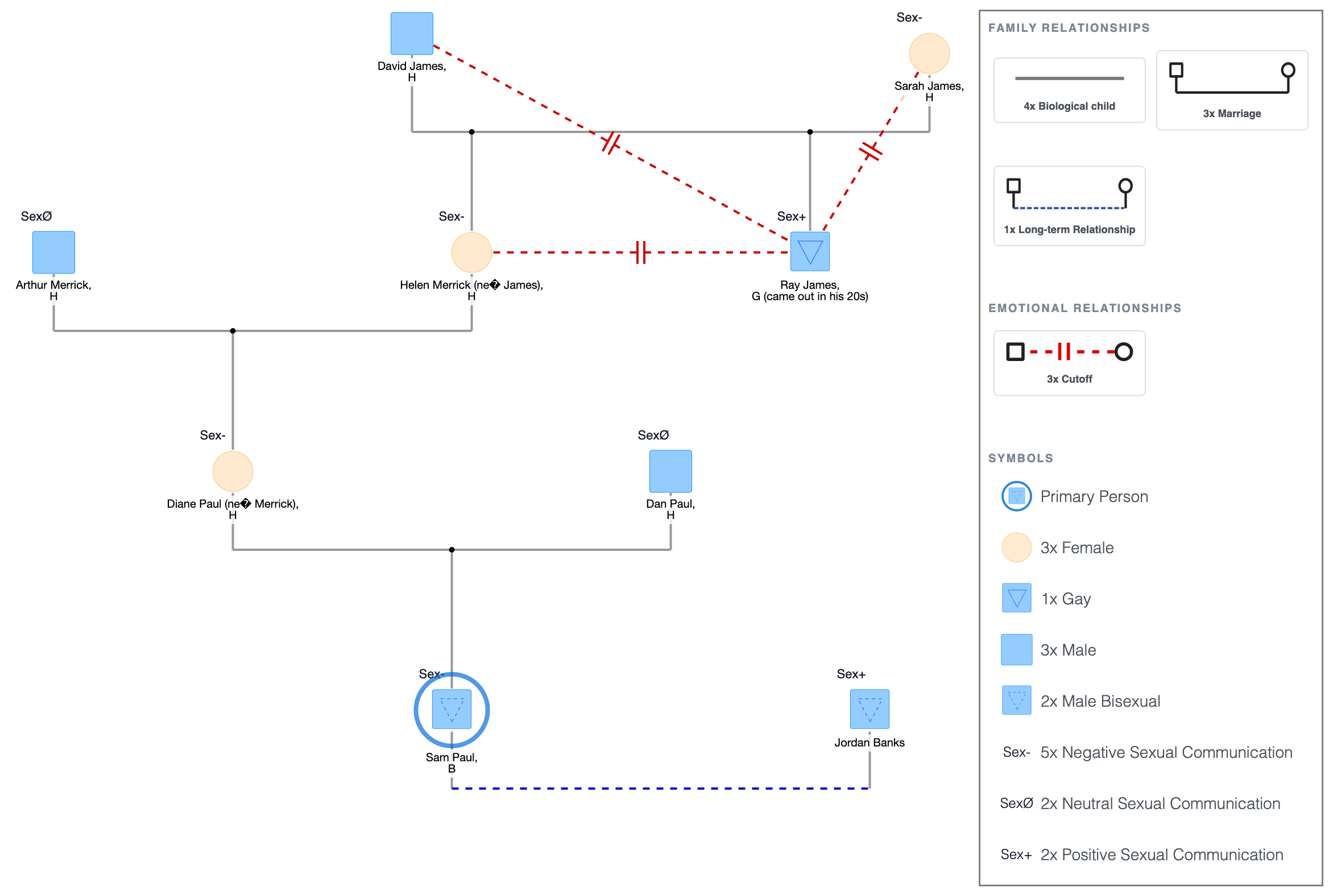The height and width of the screenshot is (896, 1333).
Task: Click the 'Arthur Merrick, H' name label
Action: tap(53, 291)
